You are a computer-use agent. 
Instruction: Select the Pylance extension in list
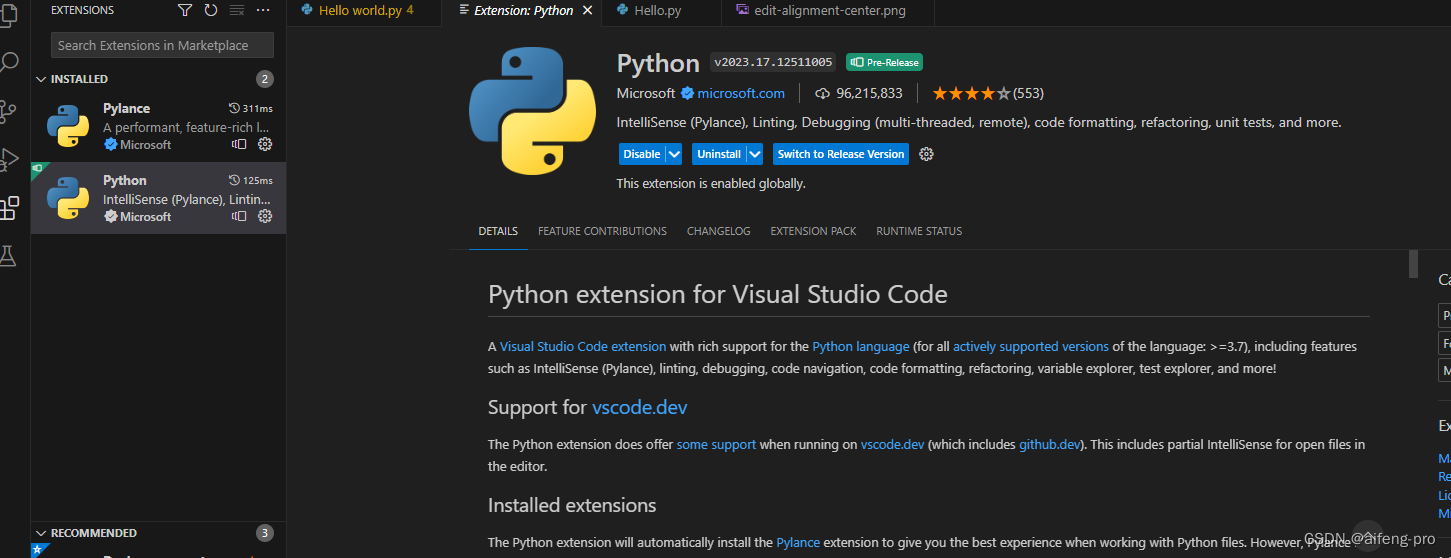coord(158,126)
